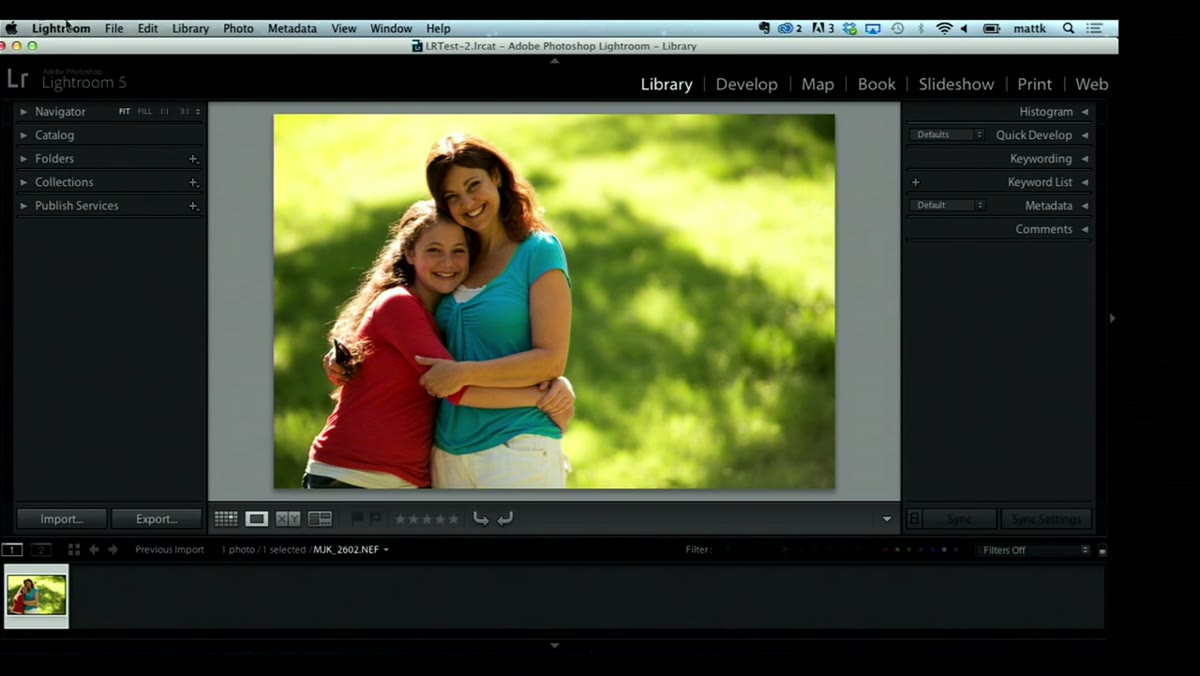Click filmstrip grid shortcut icon

pyautogui.click(x=74, y=550)
